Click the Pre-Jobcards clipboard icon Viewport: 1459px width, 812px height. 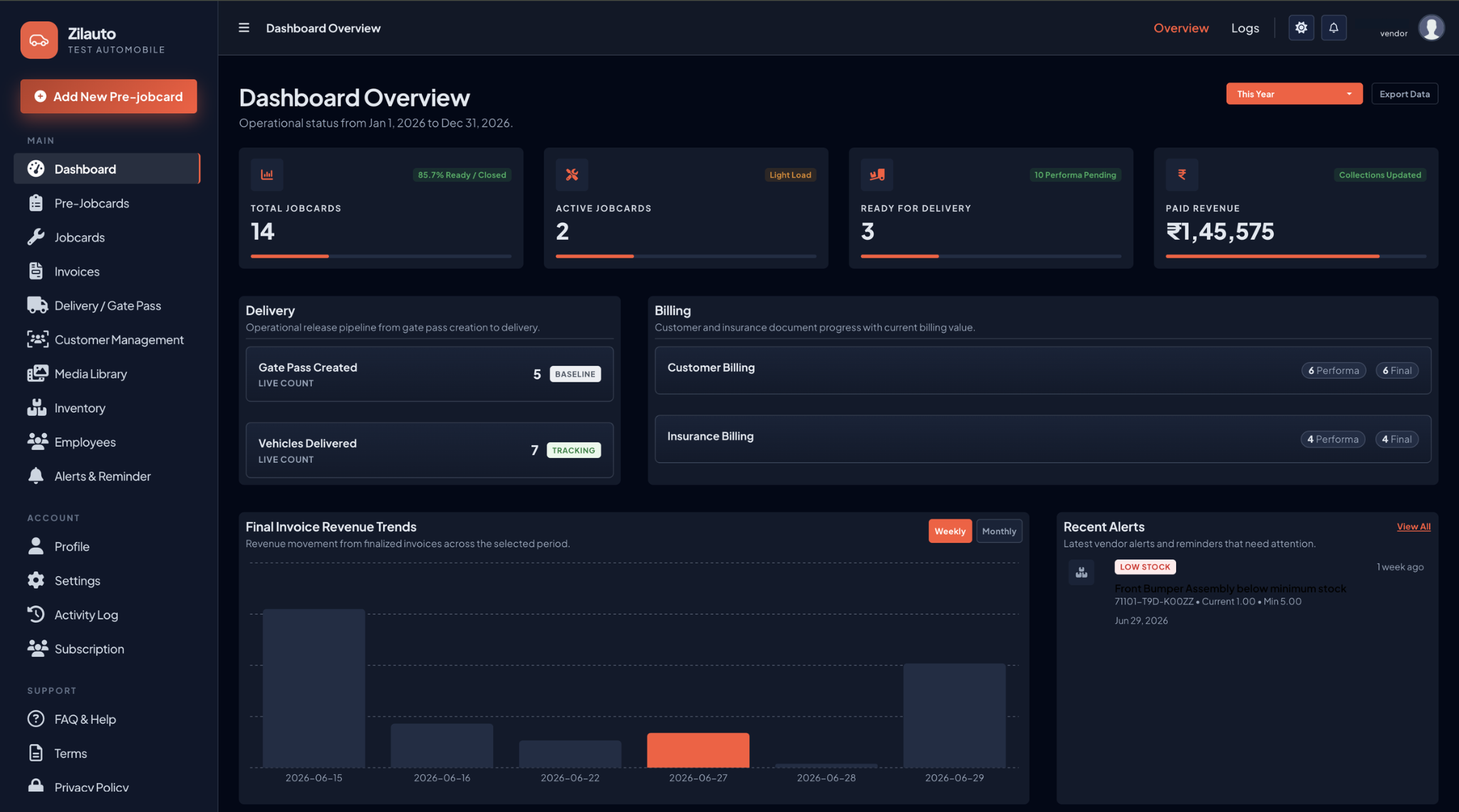(36, 203)
